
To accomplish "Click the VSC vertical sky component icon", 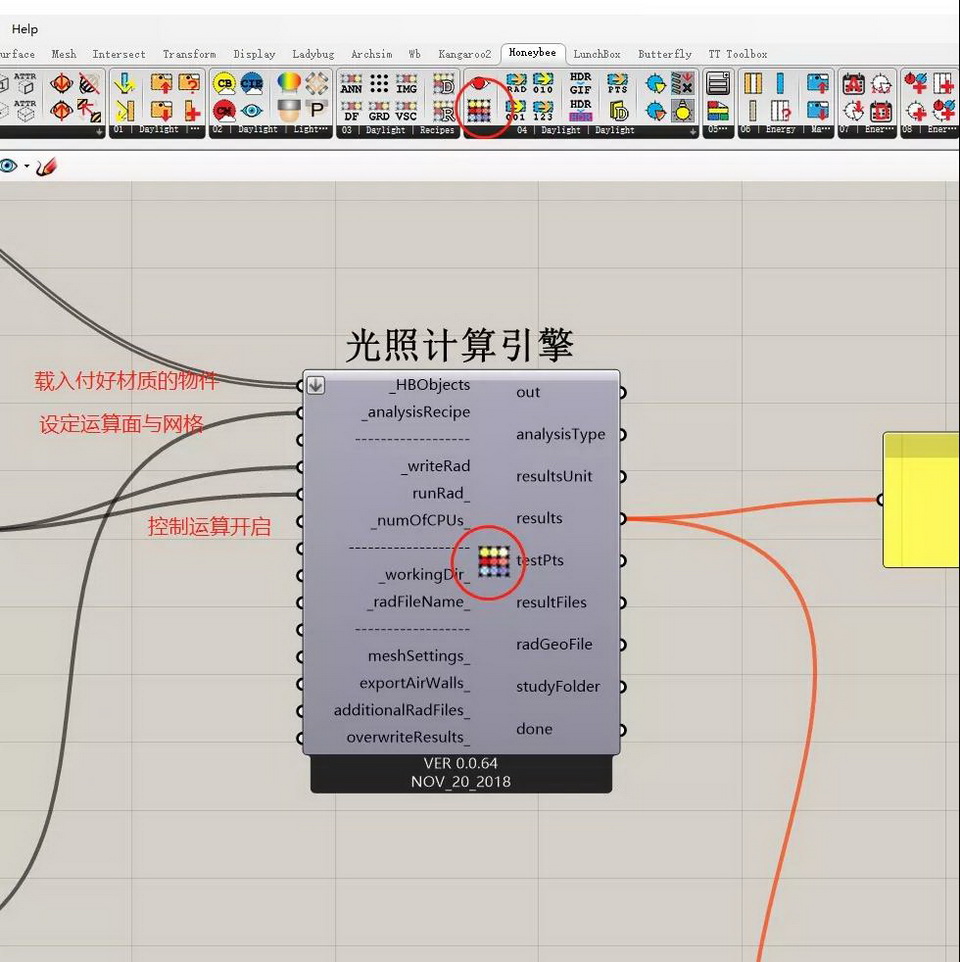I will click(407, 110).
